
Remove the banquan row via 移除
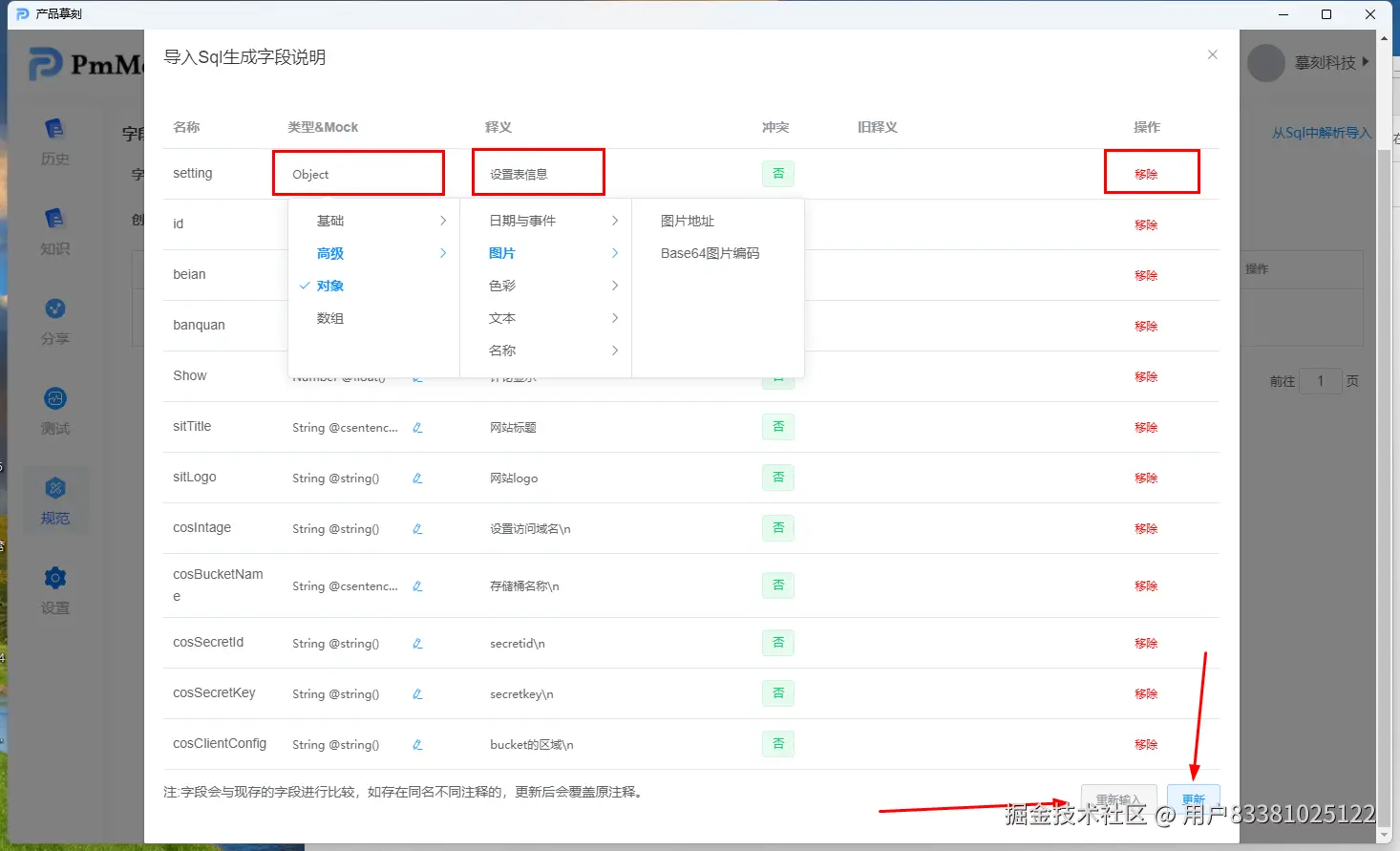pos(1146,326)
